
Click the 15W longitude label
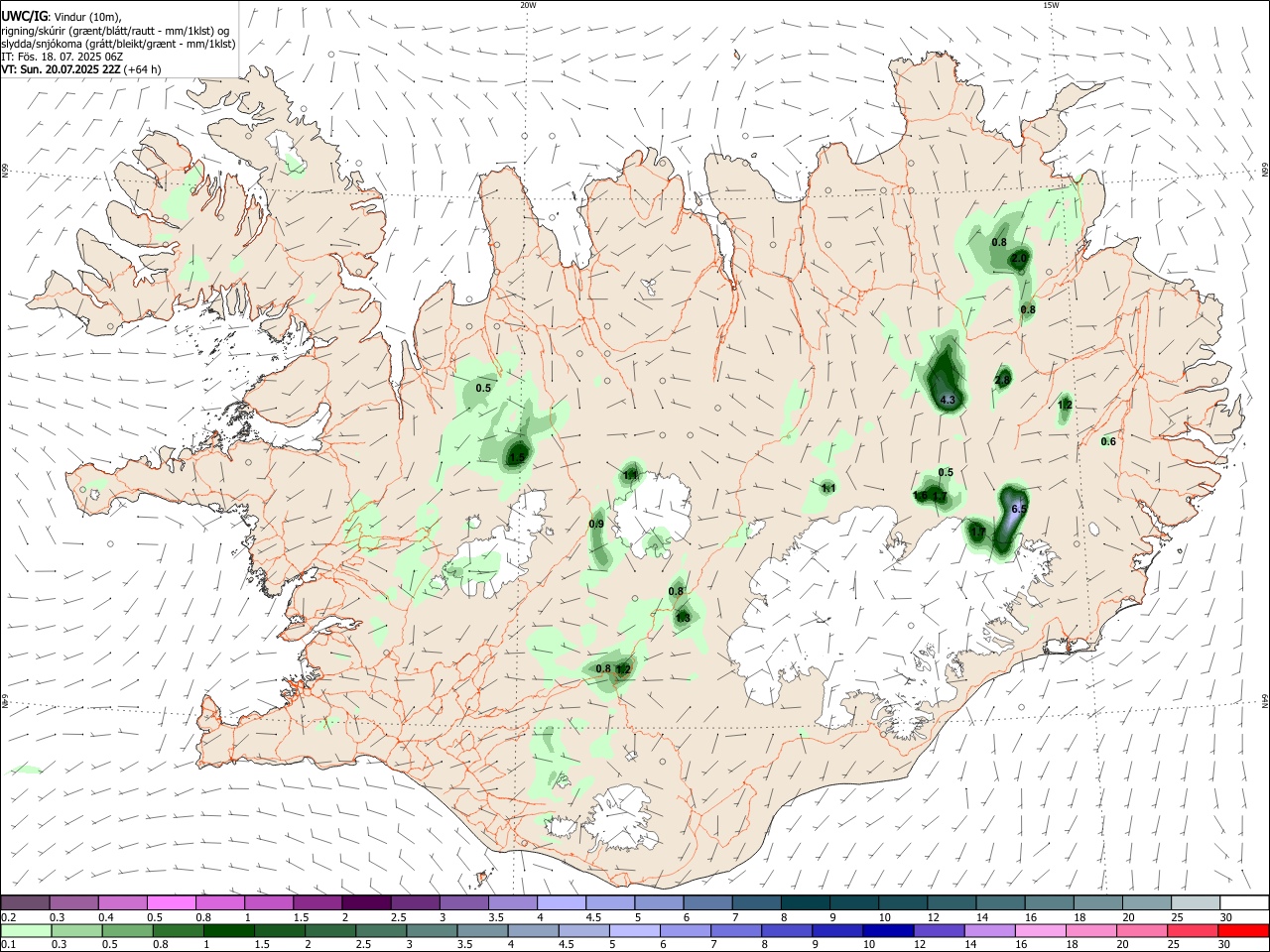[1052, 5]
